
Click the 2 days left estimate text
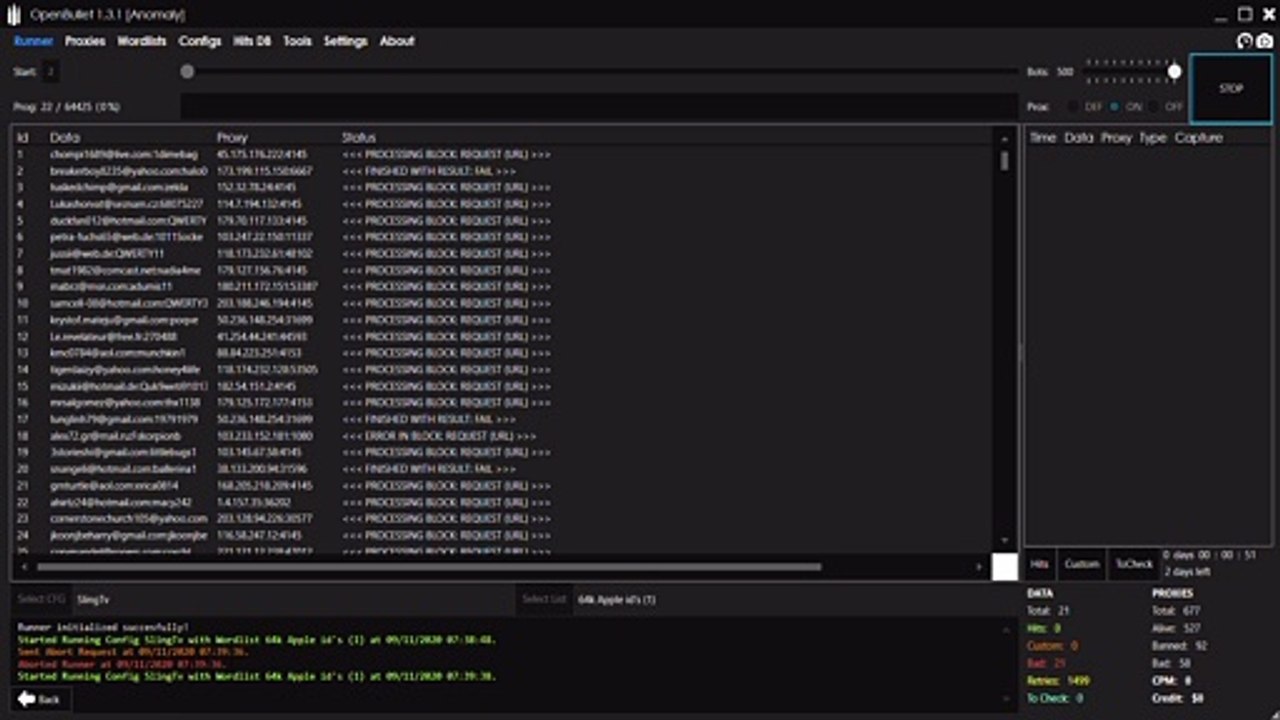point(1187,572)
